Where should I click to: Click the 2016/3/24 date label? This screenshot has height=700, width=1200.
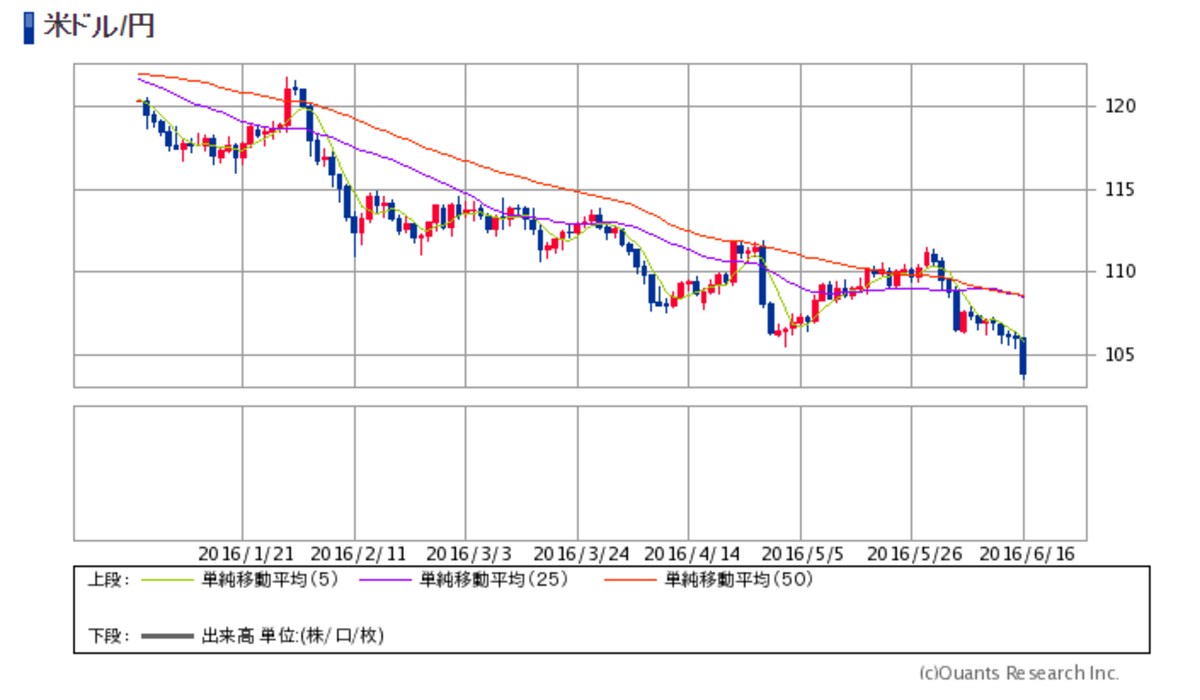[582, 553]
